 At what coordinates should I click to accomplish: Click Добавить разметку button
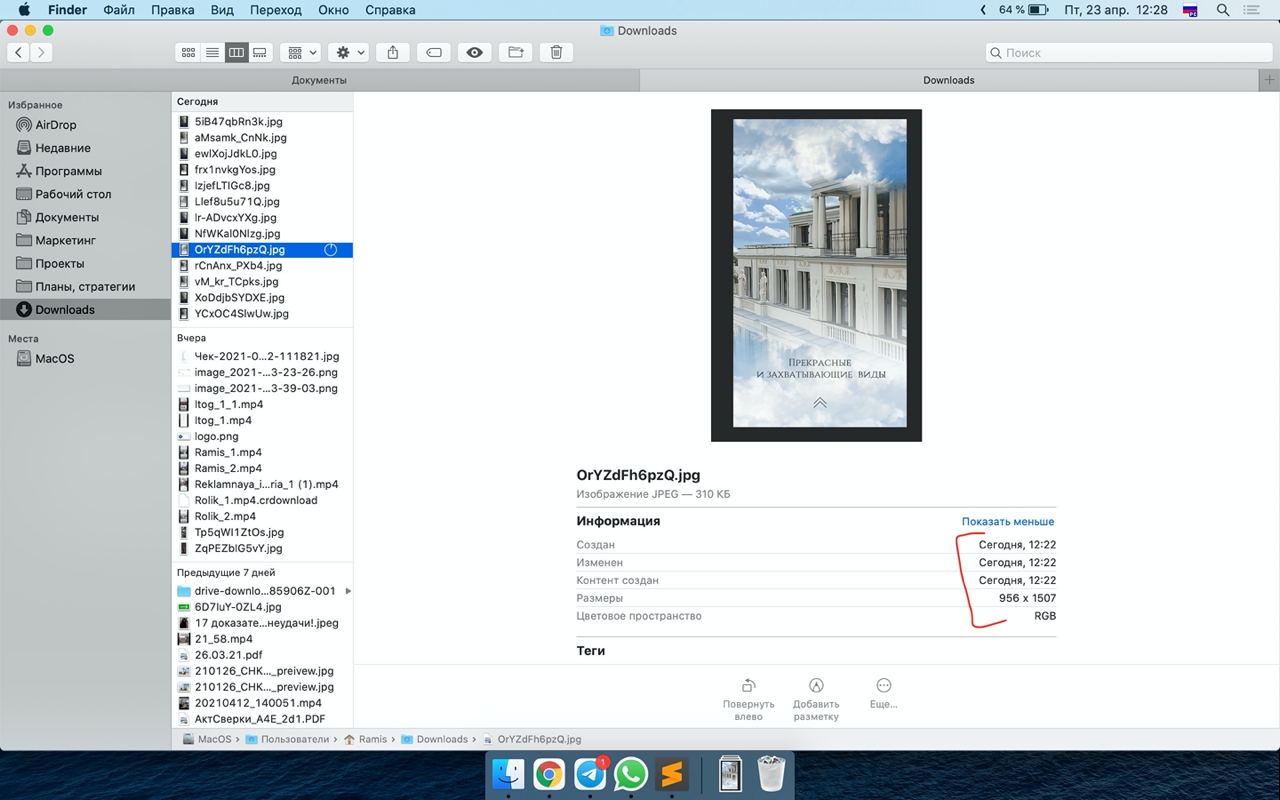(x=816, y=699)
